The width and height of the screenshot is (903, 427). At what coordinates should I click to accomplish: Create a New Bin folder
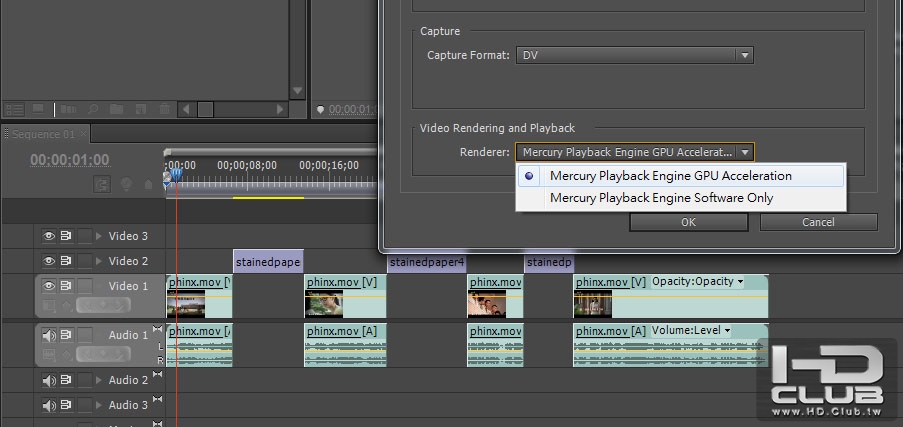tap(116, 109)
